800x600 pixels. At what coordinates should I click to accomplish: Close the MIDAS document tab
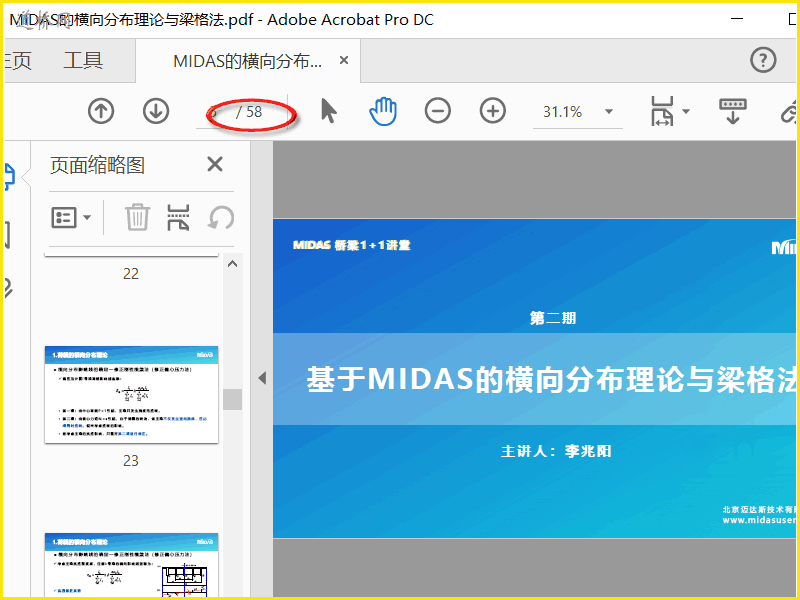pyautogui.click(x=344, y=60)
